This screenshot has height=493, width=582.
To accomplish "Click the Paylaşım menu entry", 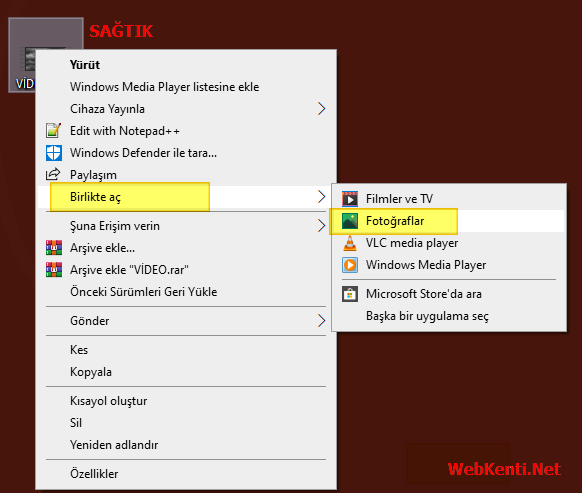I will point(186,174).
